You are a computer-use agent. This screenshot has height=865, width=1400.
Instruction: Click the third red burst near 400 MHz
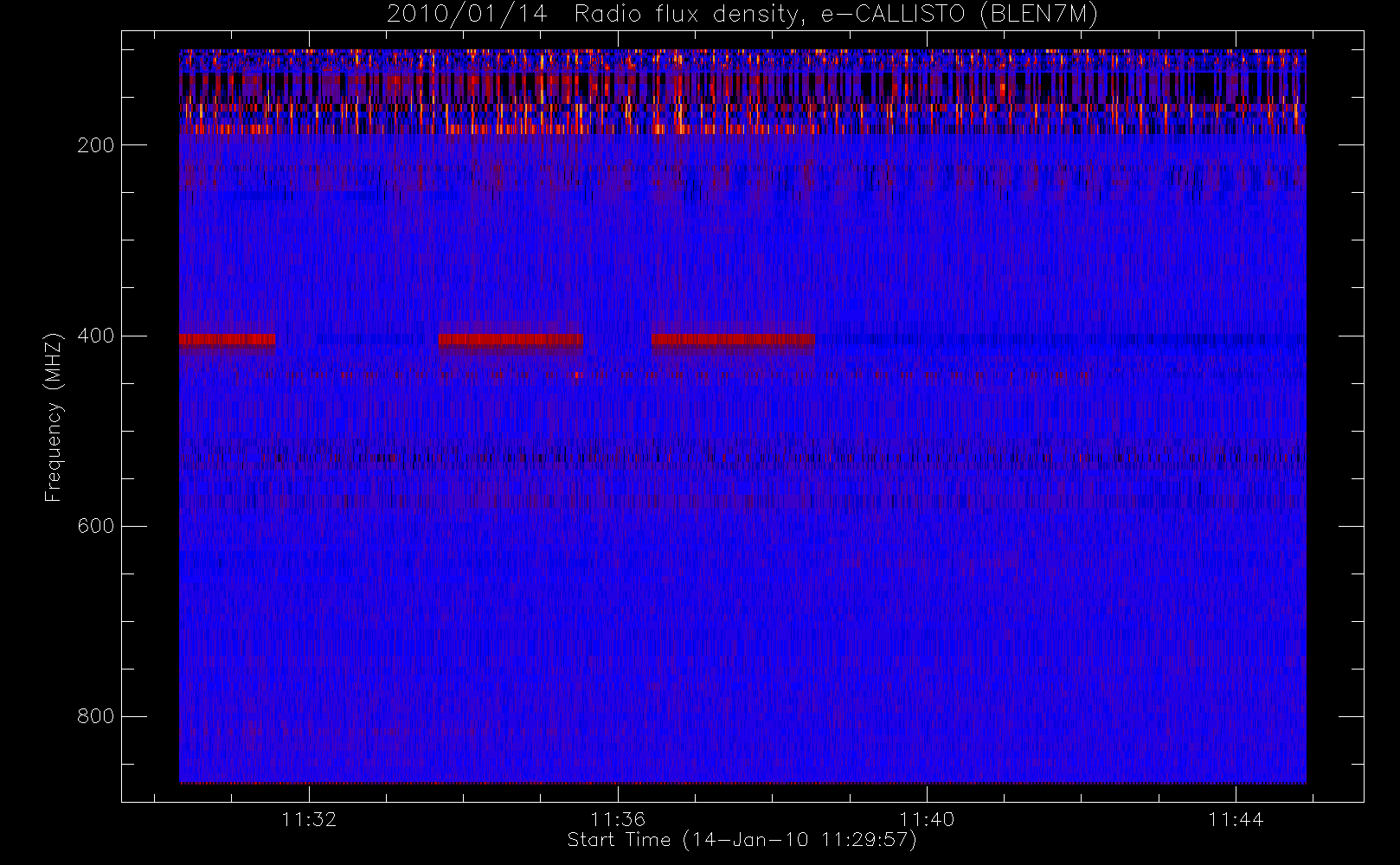click(733, 340)
